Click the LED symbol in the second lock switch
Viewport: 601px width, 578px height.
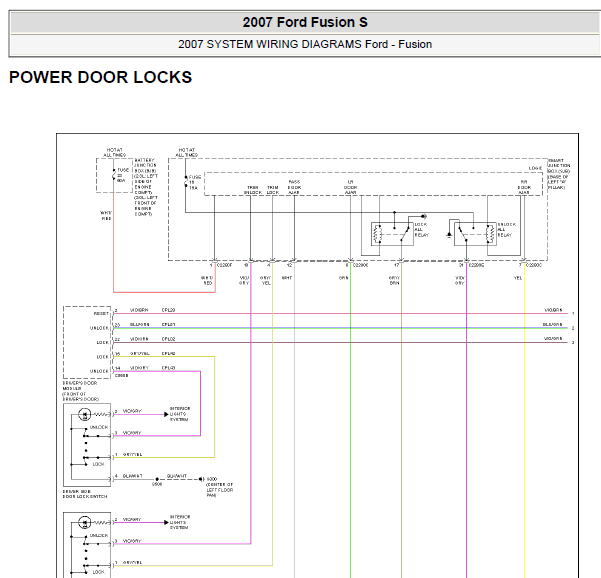point(84,522)
